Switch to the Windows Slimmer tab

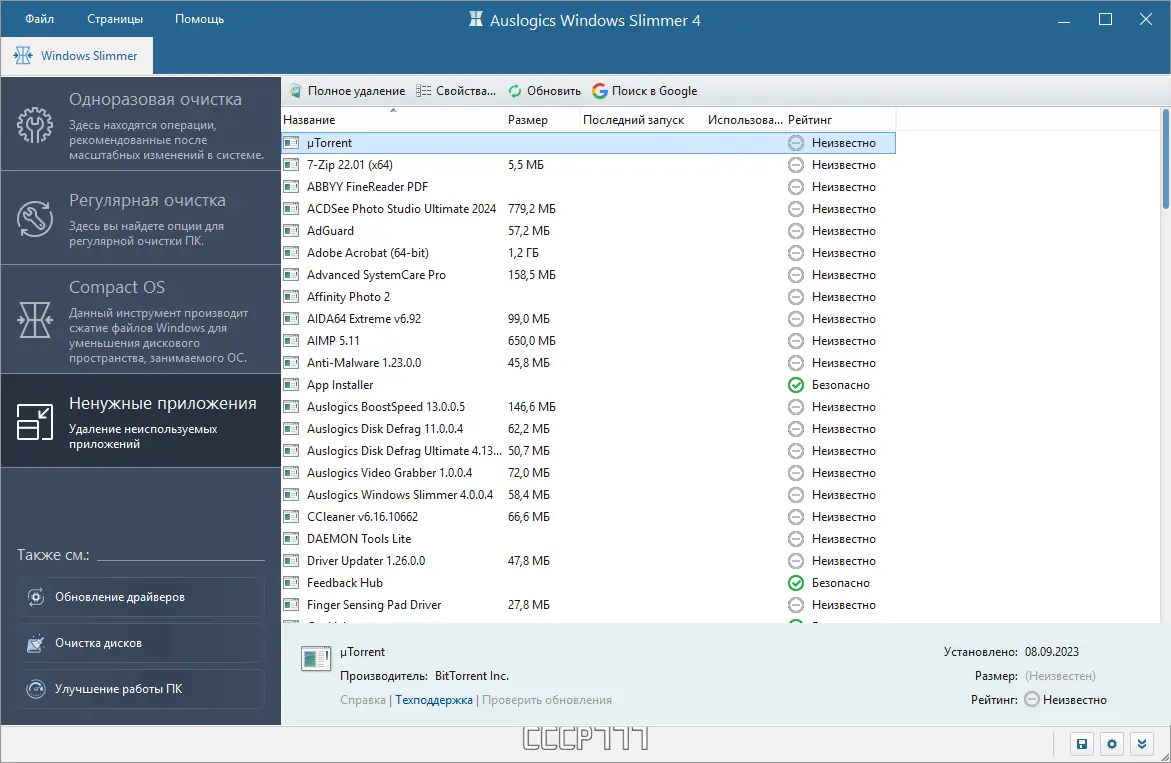coord(77,56)
